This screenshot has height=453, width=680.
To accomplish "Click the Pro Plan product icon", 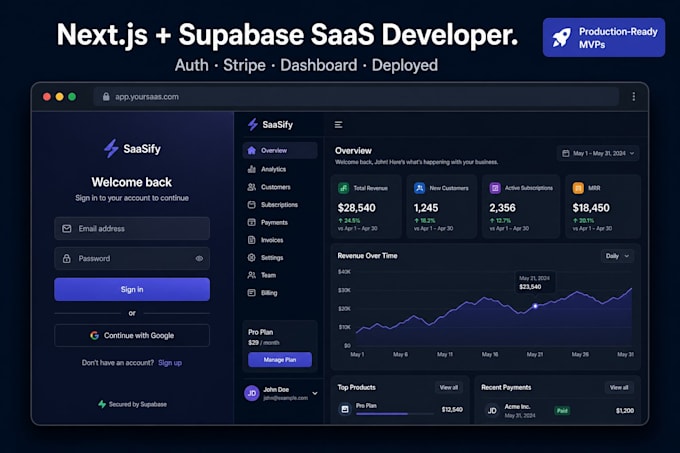I will [x=345, y=409].
